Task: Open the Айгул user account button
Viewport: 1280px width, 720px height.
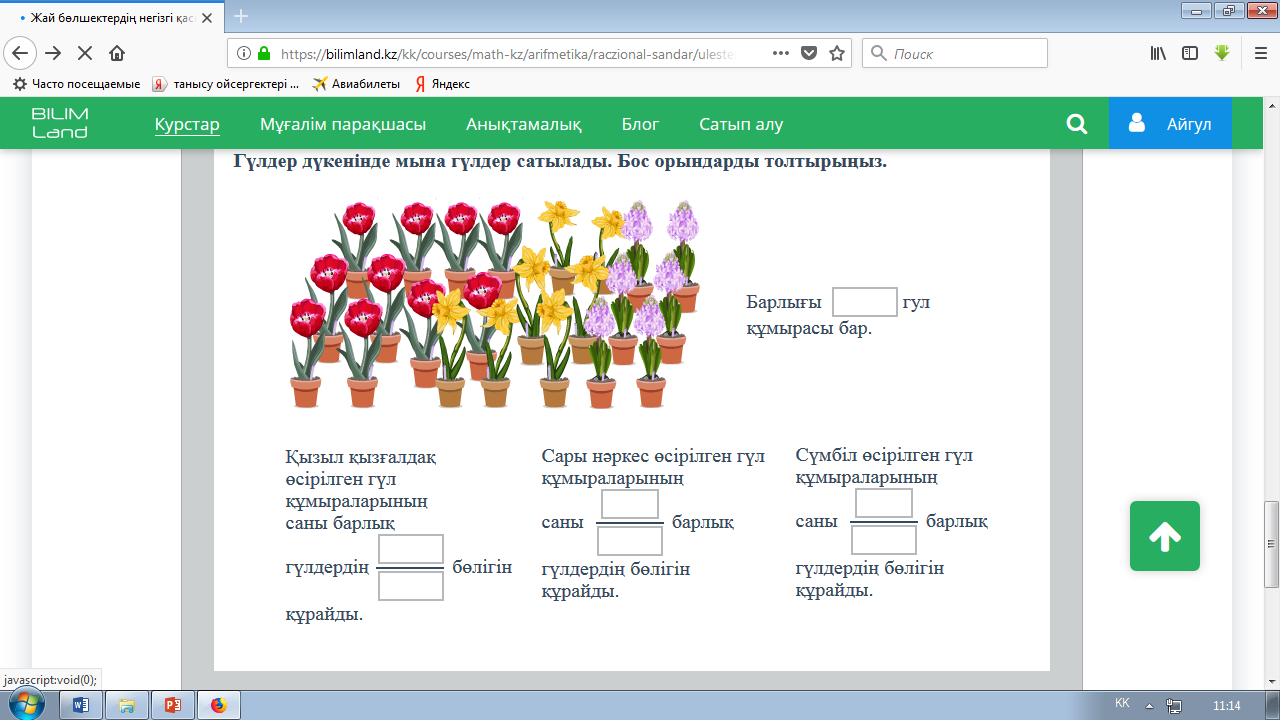Action: tap(1170, 124)
